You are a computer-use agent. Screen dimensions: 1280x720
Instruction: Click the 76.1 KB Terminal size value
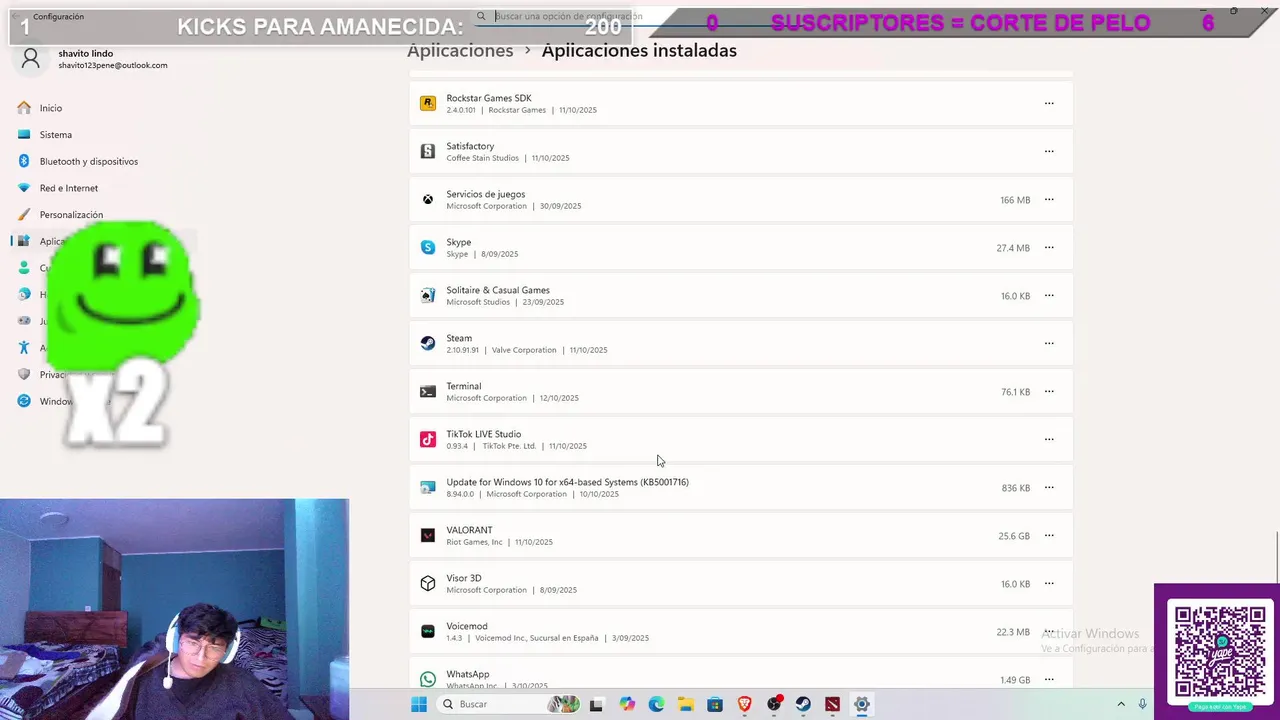pyautogui.click(x=1015, y=392)
